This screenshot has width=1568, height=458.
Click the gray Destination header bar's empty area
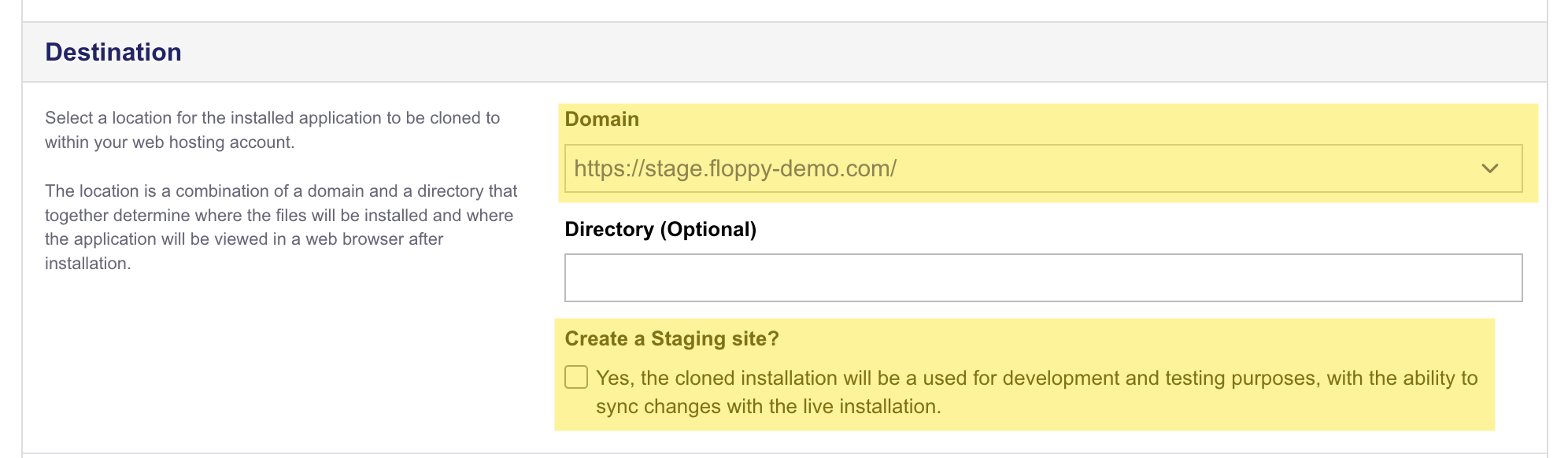click(866, 52)
